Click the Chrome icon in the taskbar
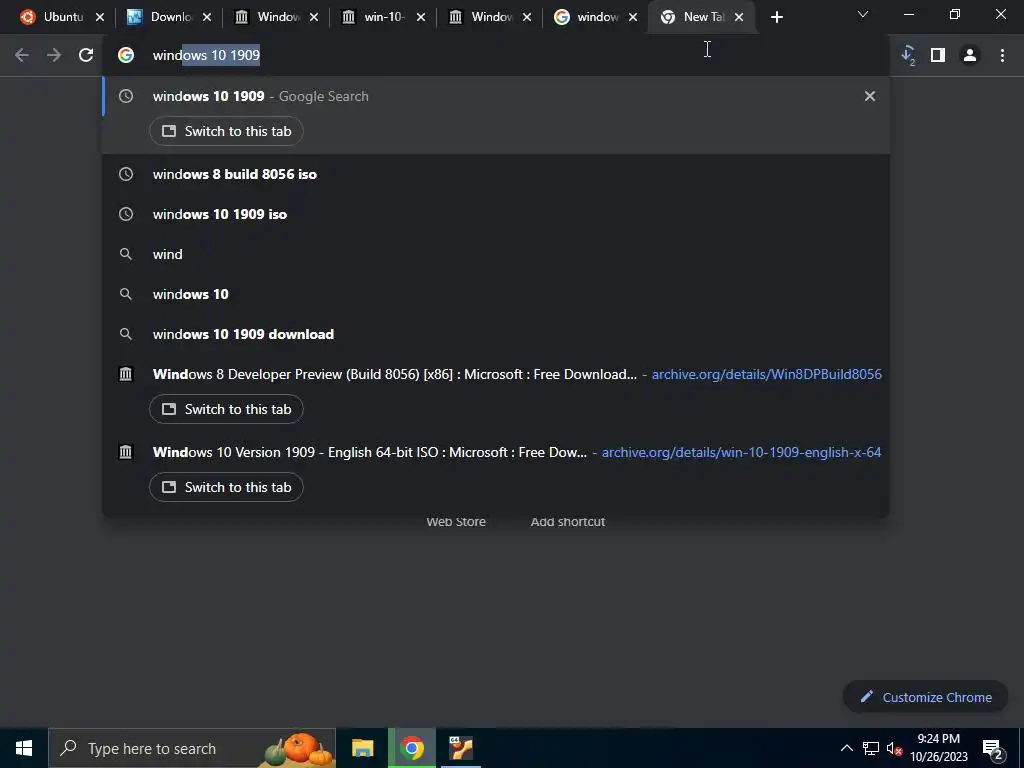Image resolution: width=1024 pixels, height=768 pixels. point(412,748)
